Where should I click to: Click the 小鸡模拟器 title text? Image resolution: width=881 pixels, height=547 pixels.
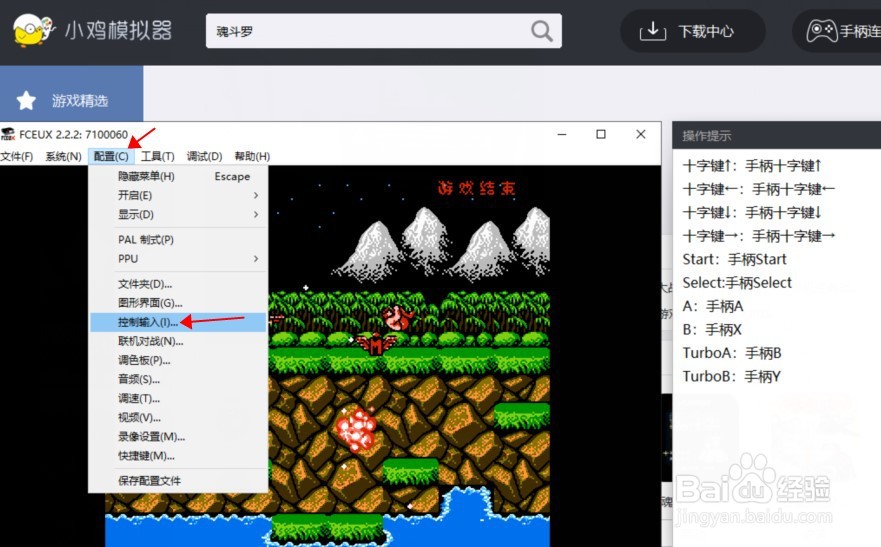(118, 30)
